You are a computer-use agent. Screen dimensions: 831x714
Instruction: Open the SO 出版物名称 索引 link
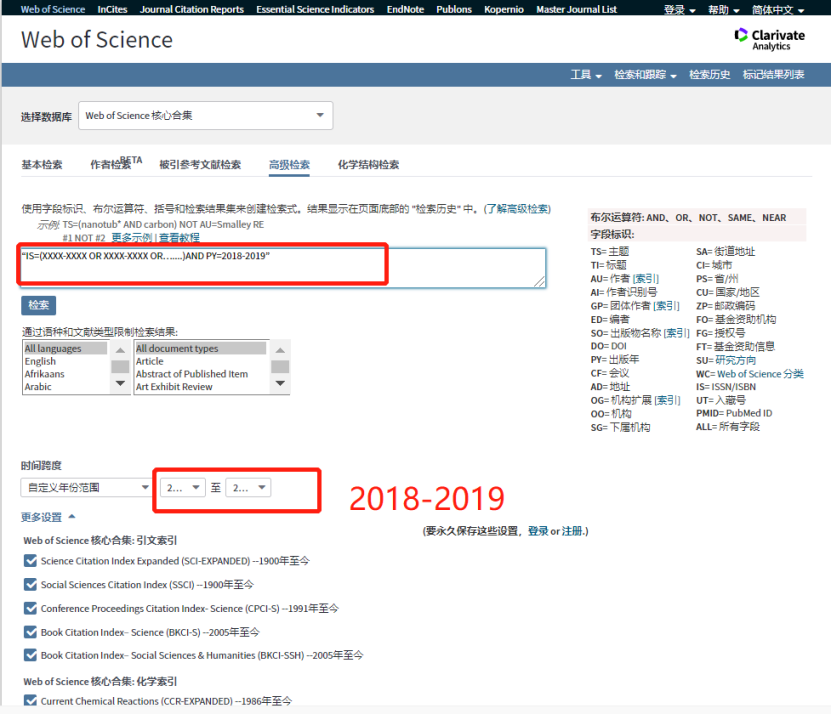pos(677,333)
